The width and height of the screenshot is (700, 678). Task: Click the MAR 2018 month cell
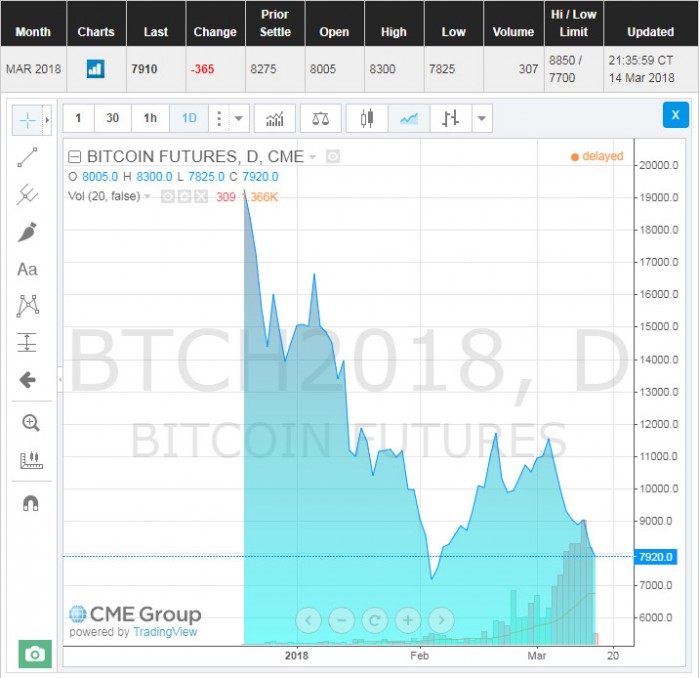pyautogui.click(x=33, y=69)
